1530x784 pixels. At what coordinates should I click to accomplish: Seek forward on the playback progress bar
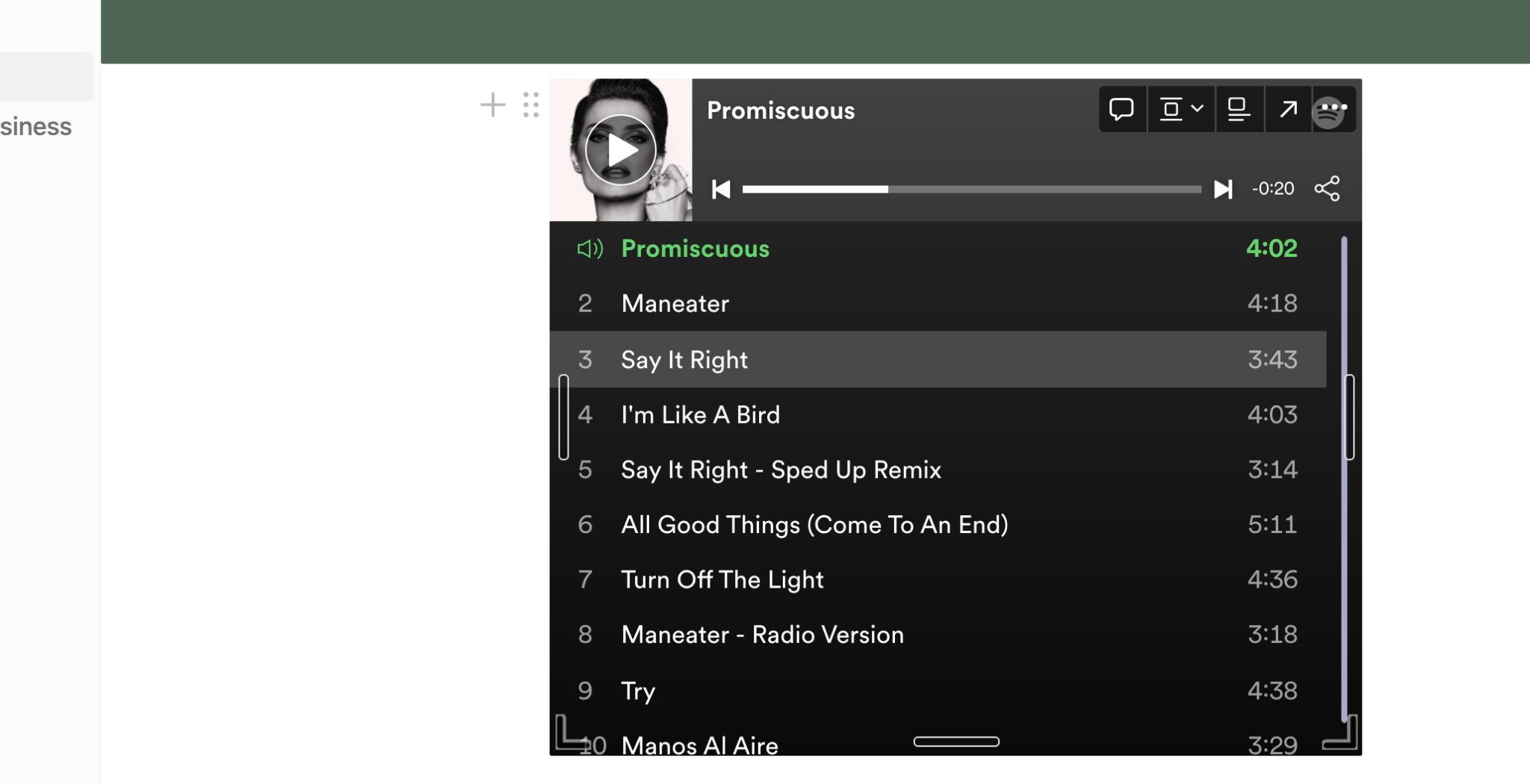[1046, 189]
